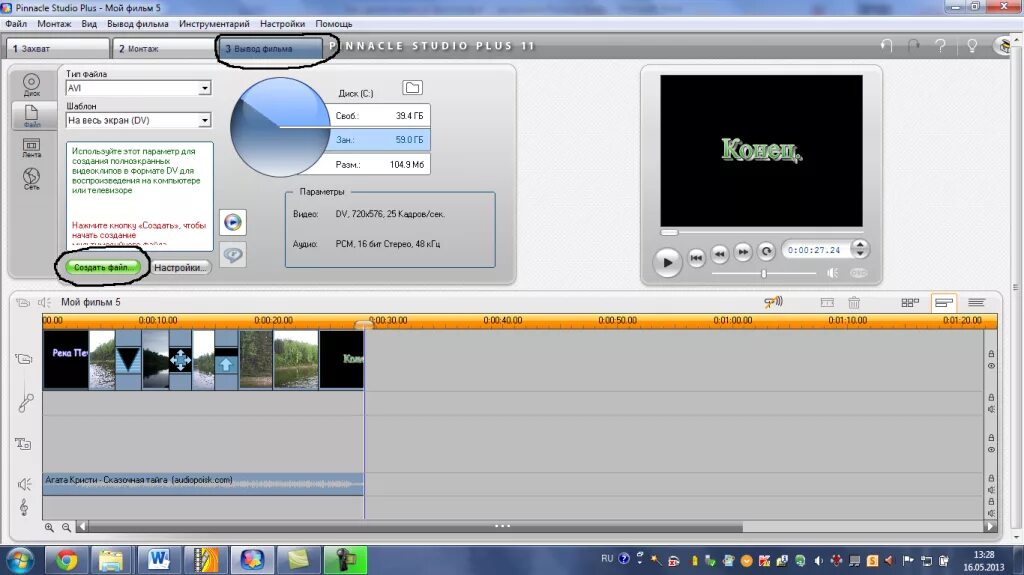Screen dimensions: 1024x575
Task: Click the timeline horizontal scrollbar
Action: (415, 527)
